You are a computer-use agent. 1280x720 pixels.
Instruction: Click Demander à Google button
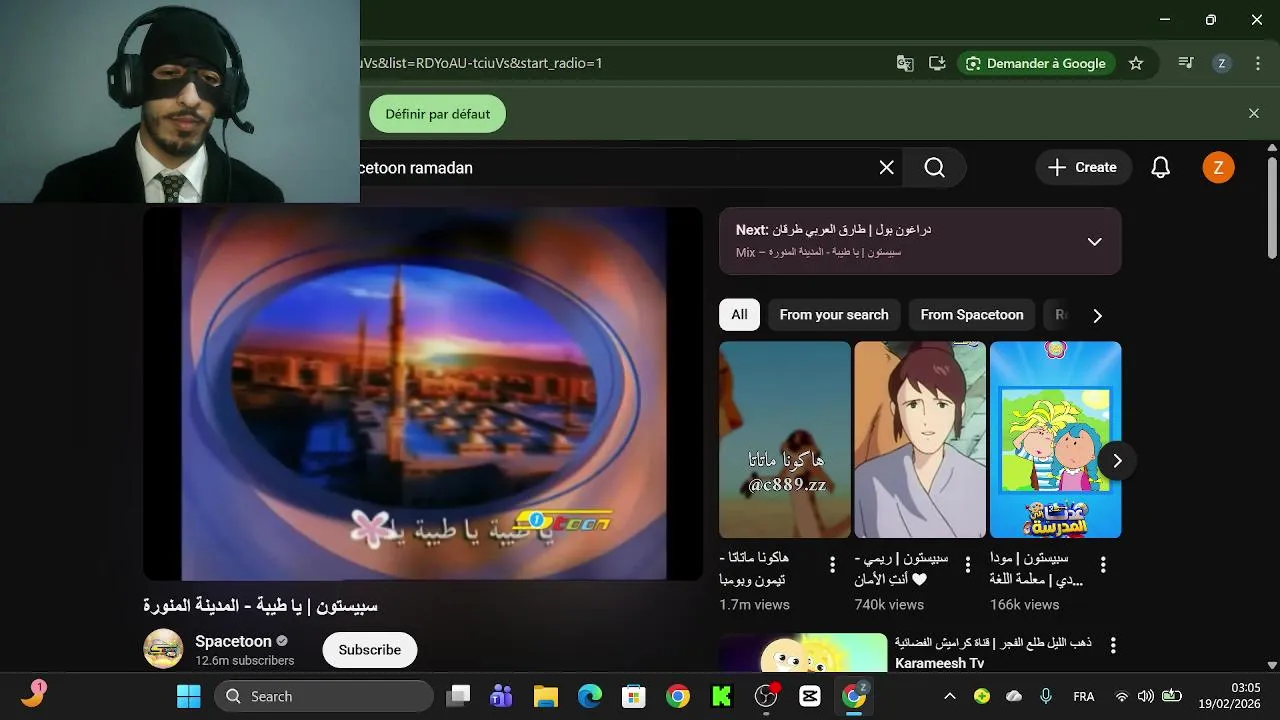[1036, 63]
